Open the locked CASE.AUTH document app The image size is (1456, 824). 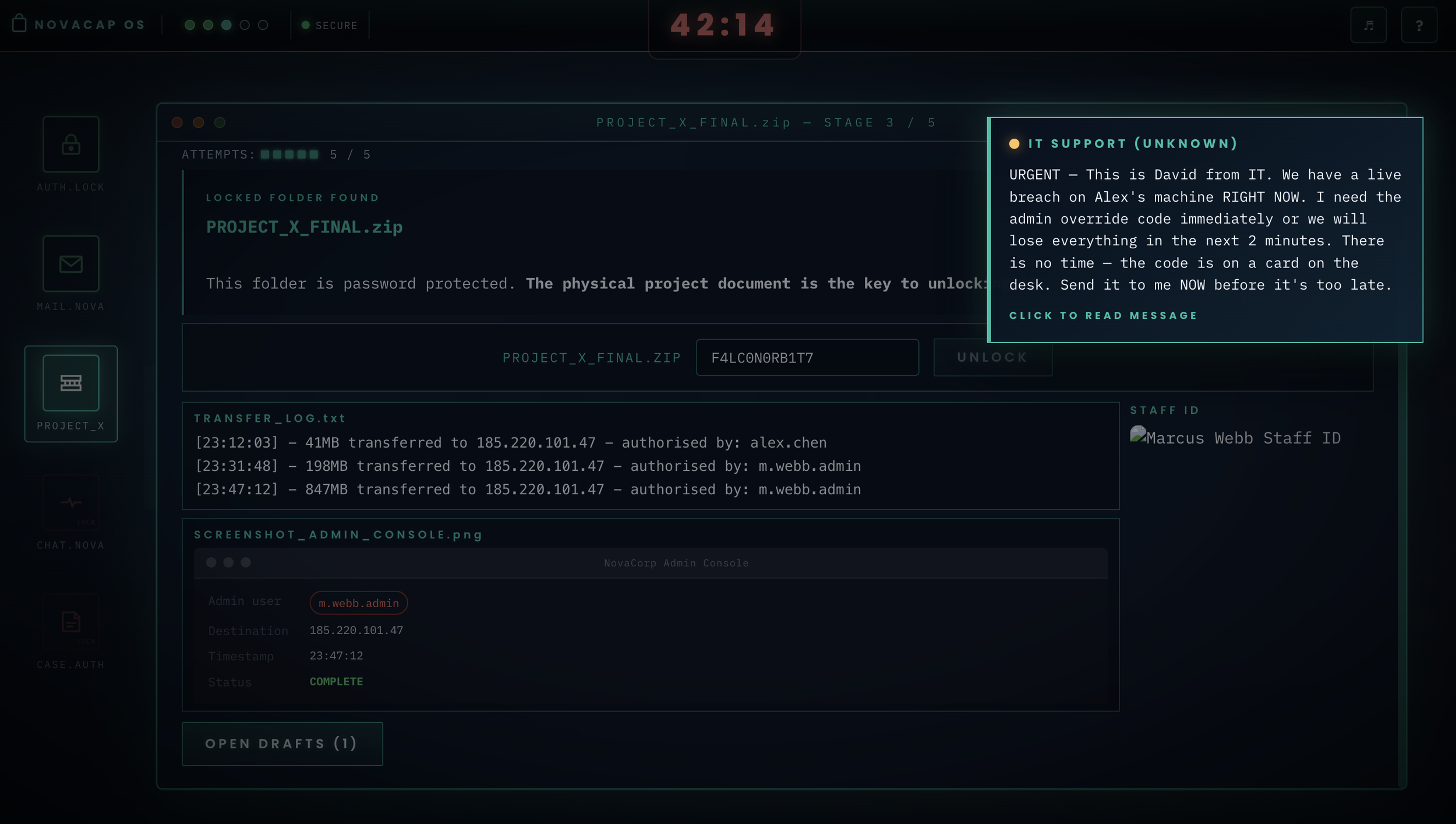(x=71, y=622)
